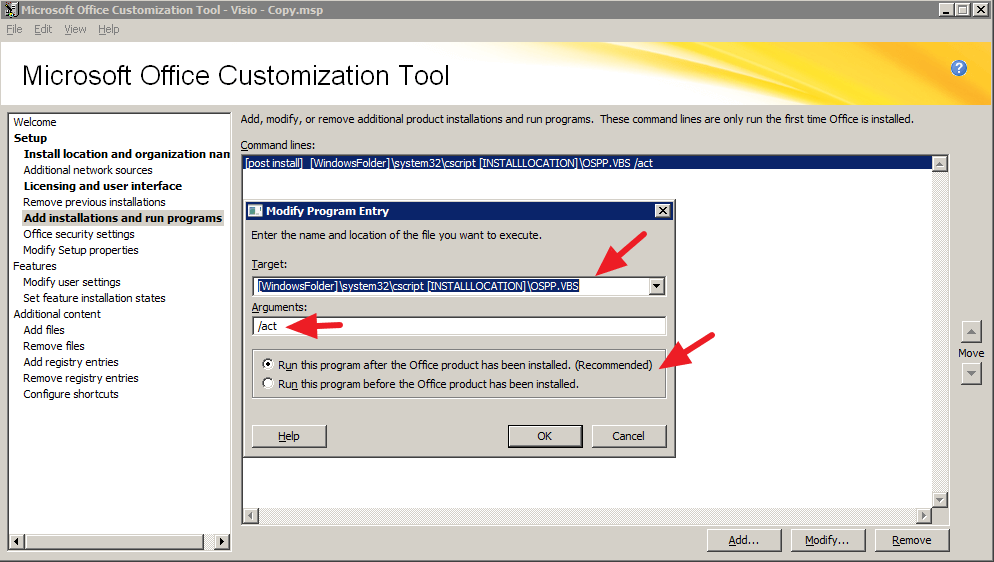
Task: Open Add registry entries page
Action: pos(71,362)
